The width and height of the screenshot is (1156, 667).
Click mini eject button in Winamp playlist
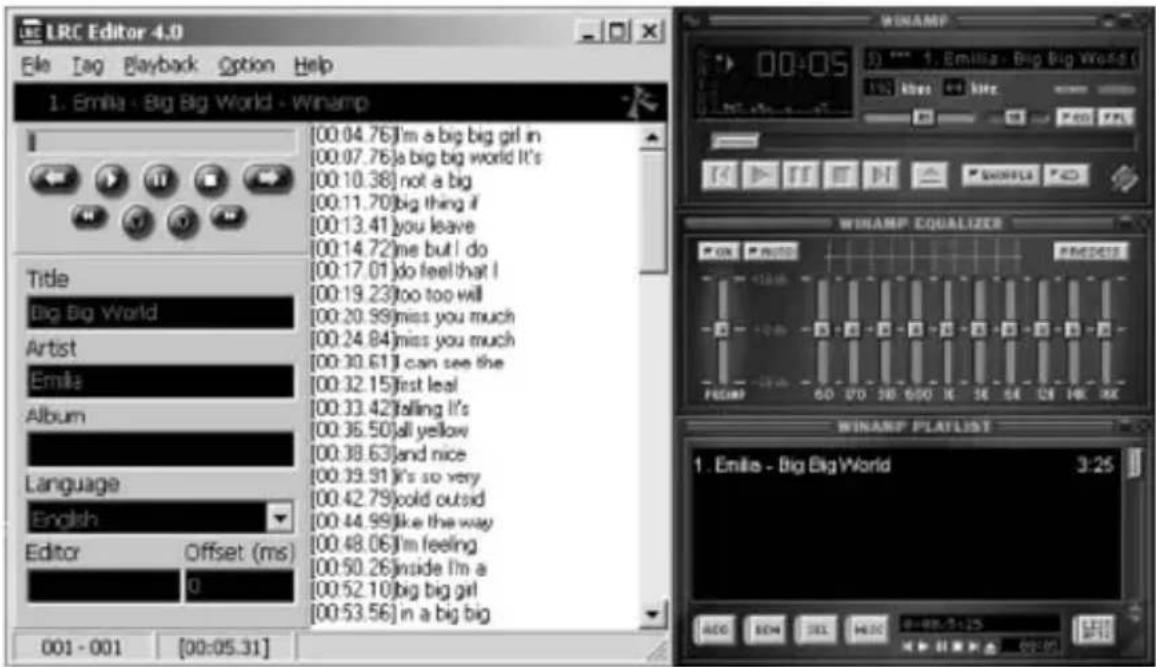990,646
